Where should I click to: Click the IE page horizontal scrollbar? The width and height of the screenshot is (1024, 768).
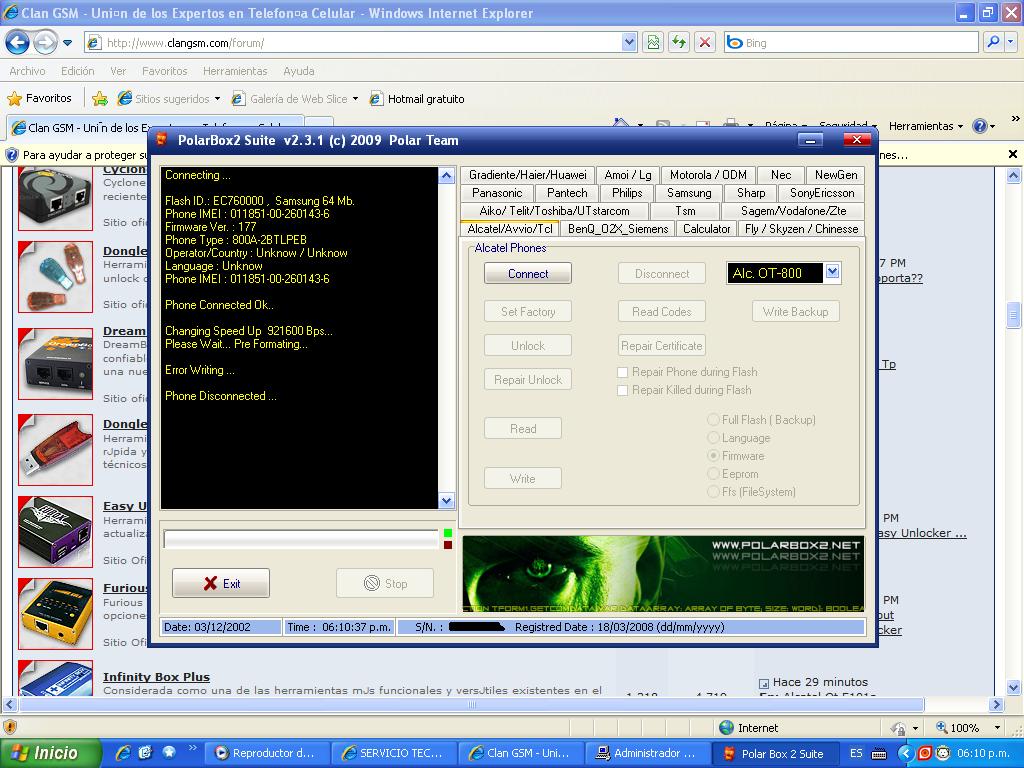472,705
